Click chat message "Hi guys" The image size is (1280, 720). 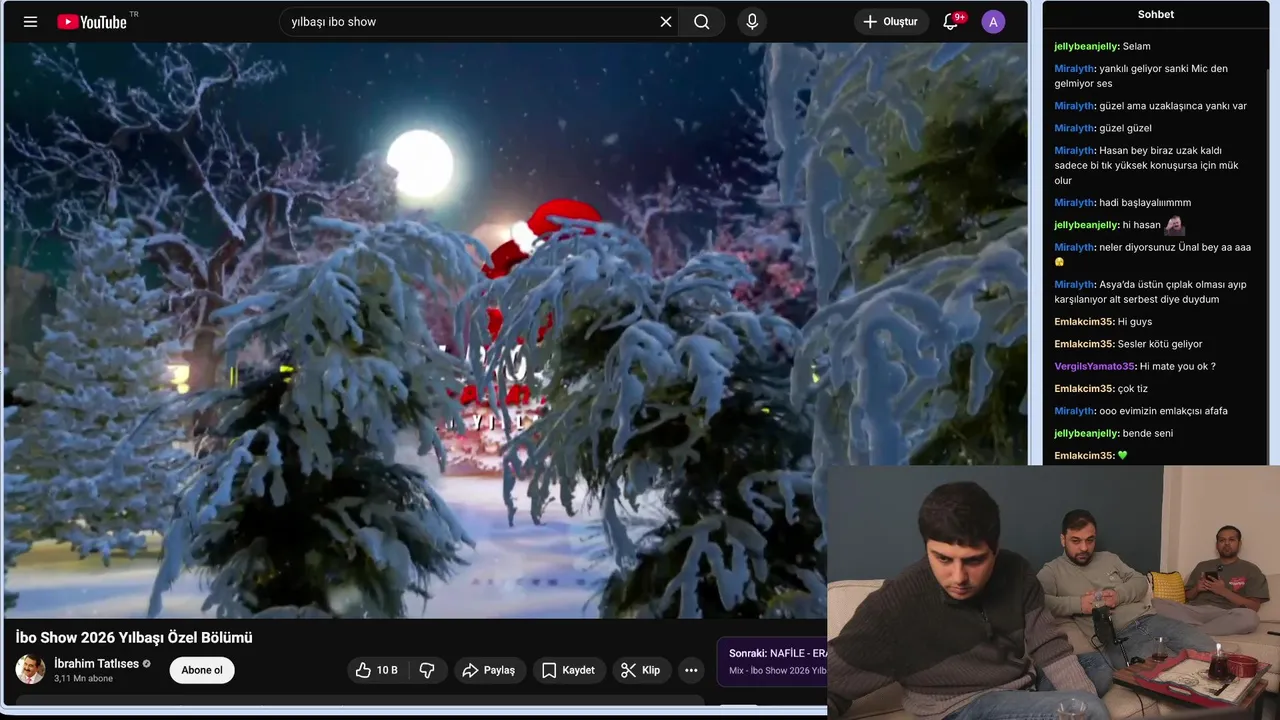[1135, 322]
